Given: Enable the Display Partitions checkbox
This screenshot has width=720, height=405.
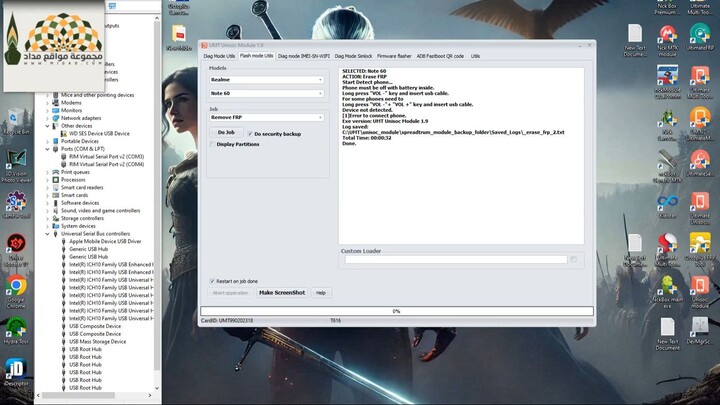Looking at the screenshot, I should pos(212,144).
